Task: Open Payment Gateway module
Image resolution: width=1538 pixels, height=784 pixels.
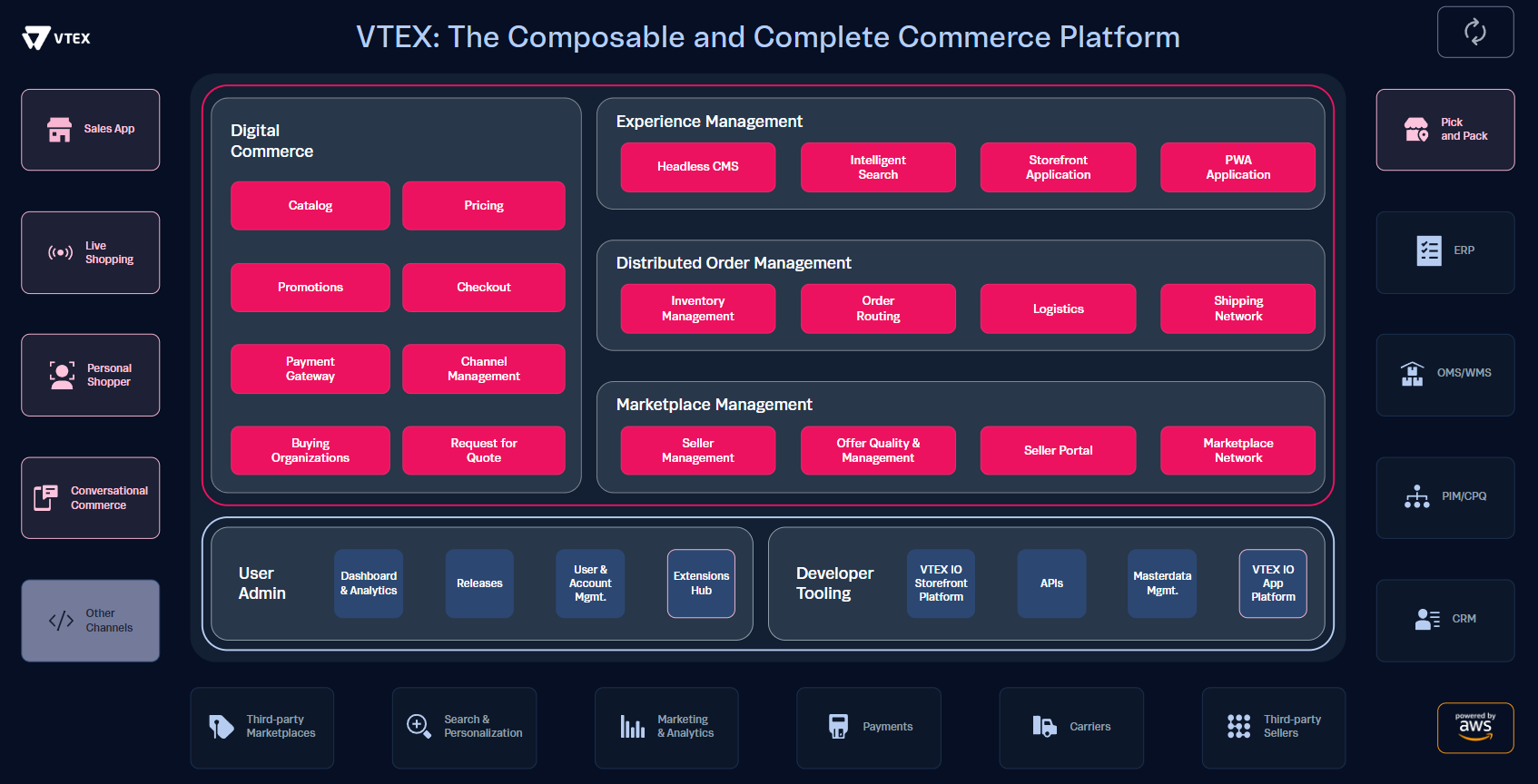Action: (x=311, y=369)
